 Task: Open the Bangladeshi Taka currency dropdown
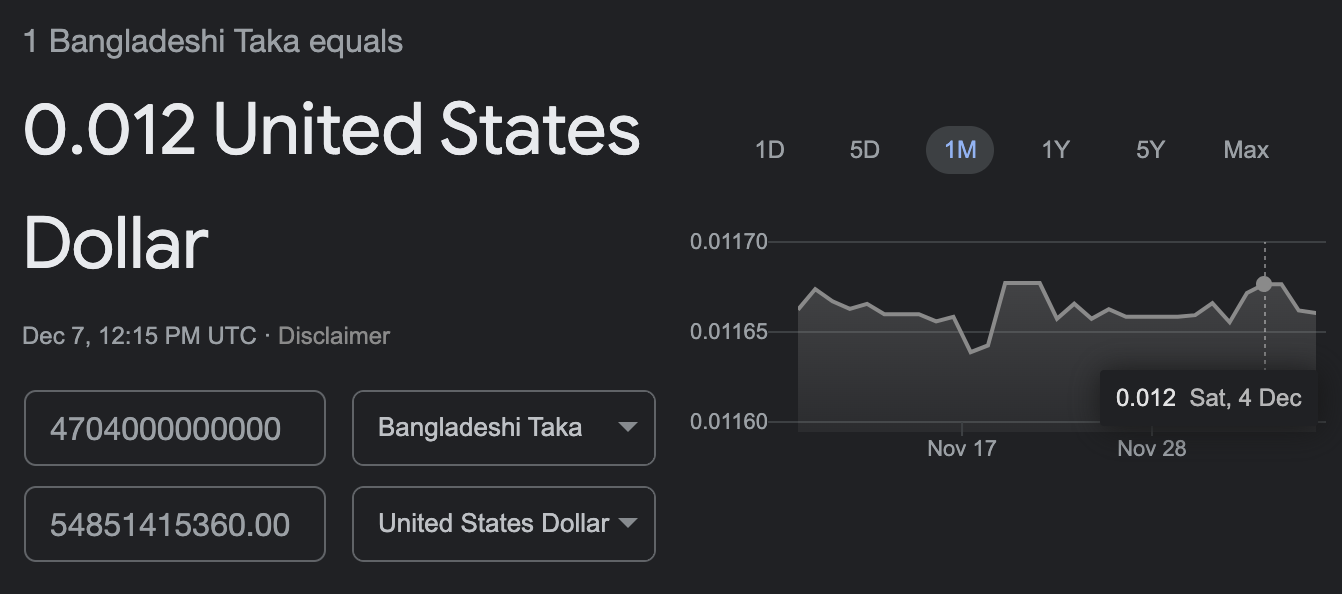[x=504, y=428]
